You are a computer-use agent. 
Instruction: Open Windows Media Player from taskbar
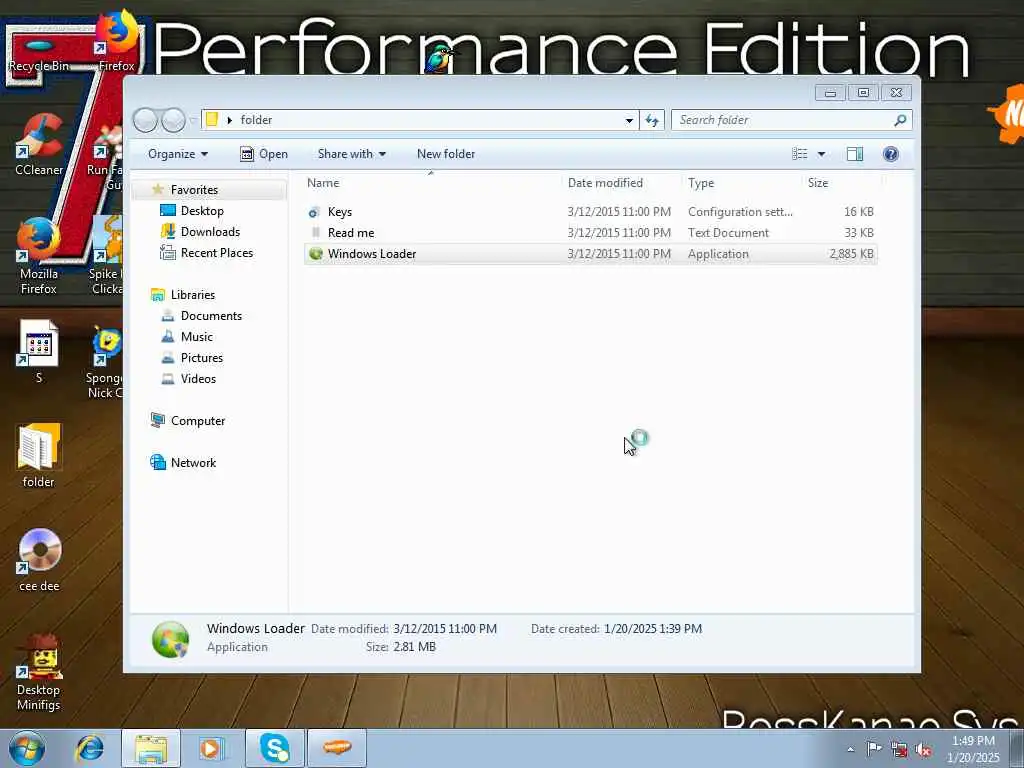point(211,748)
